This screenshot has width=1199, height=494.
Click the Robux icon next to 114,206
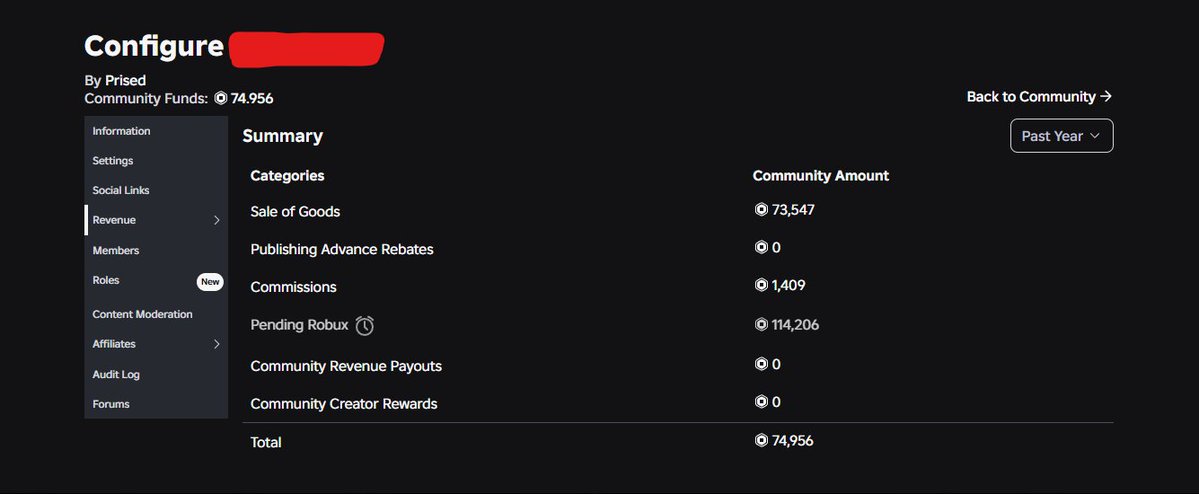tap(761, 324)
